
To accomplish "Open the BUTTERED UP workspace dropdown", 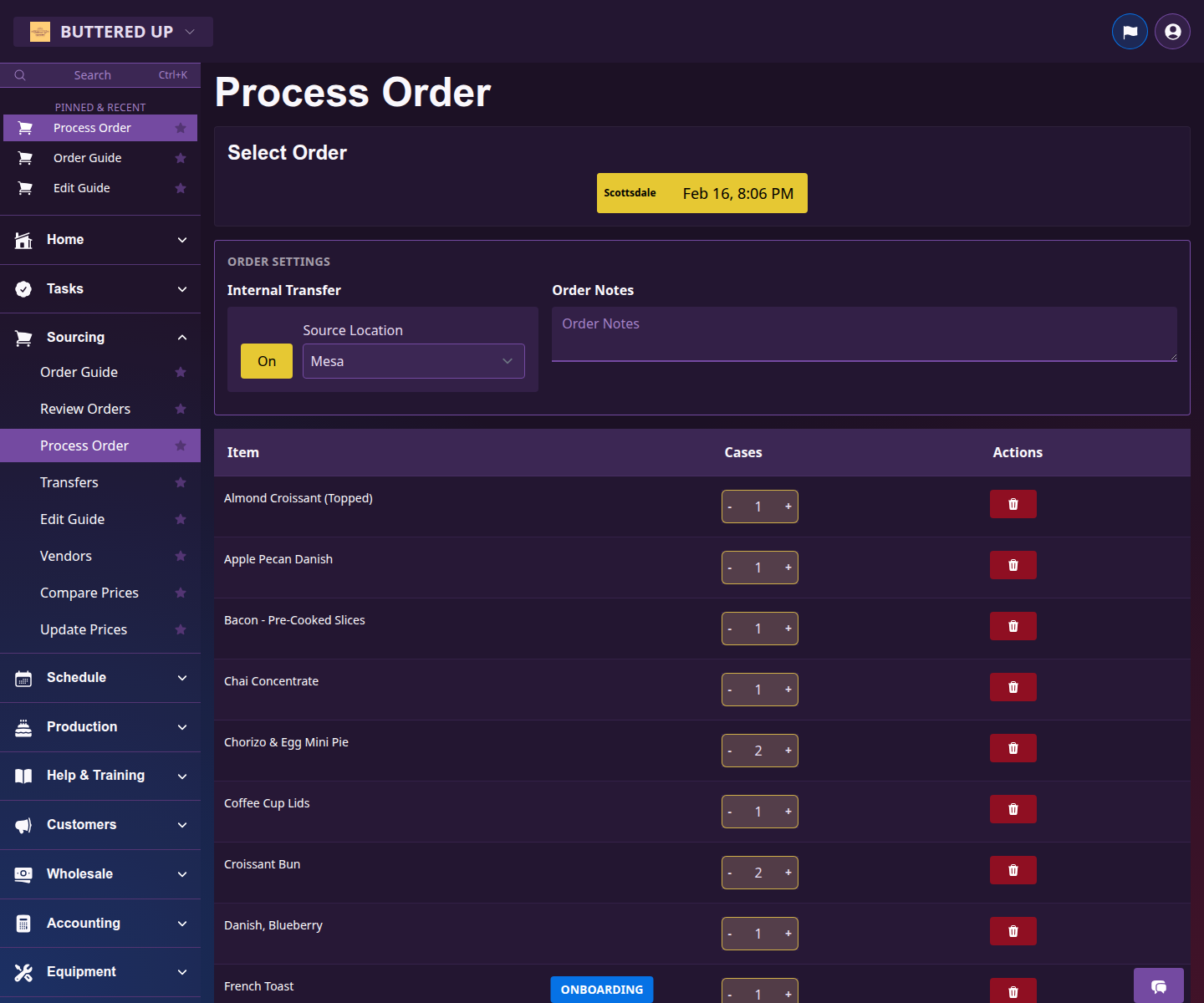I will (x=112, y=31).
